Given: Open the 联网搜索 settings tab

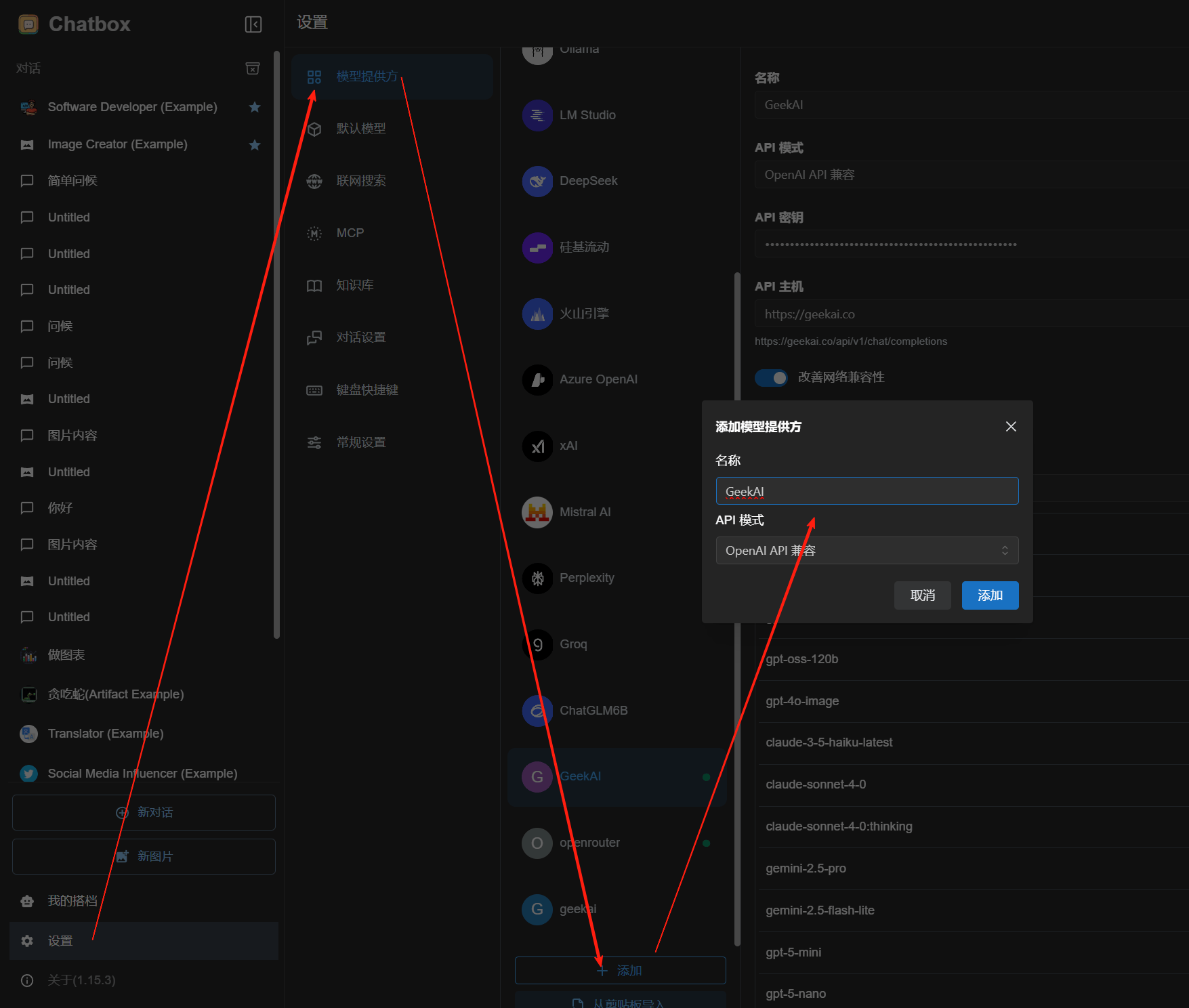Looking at the screenshot, I should pyautogui.click(x=392, y=181).
